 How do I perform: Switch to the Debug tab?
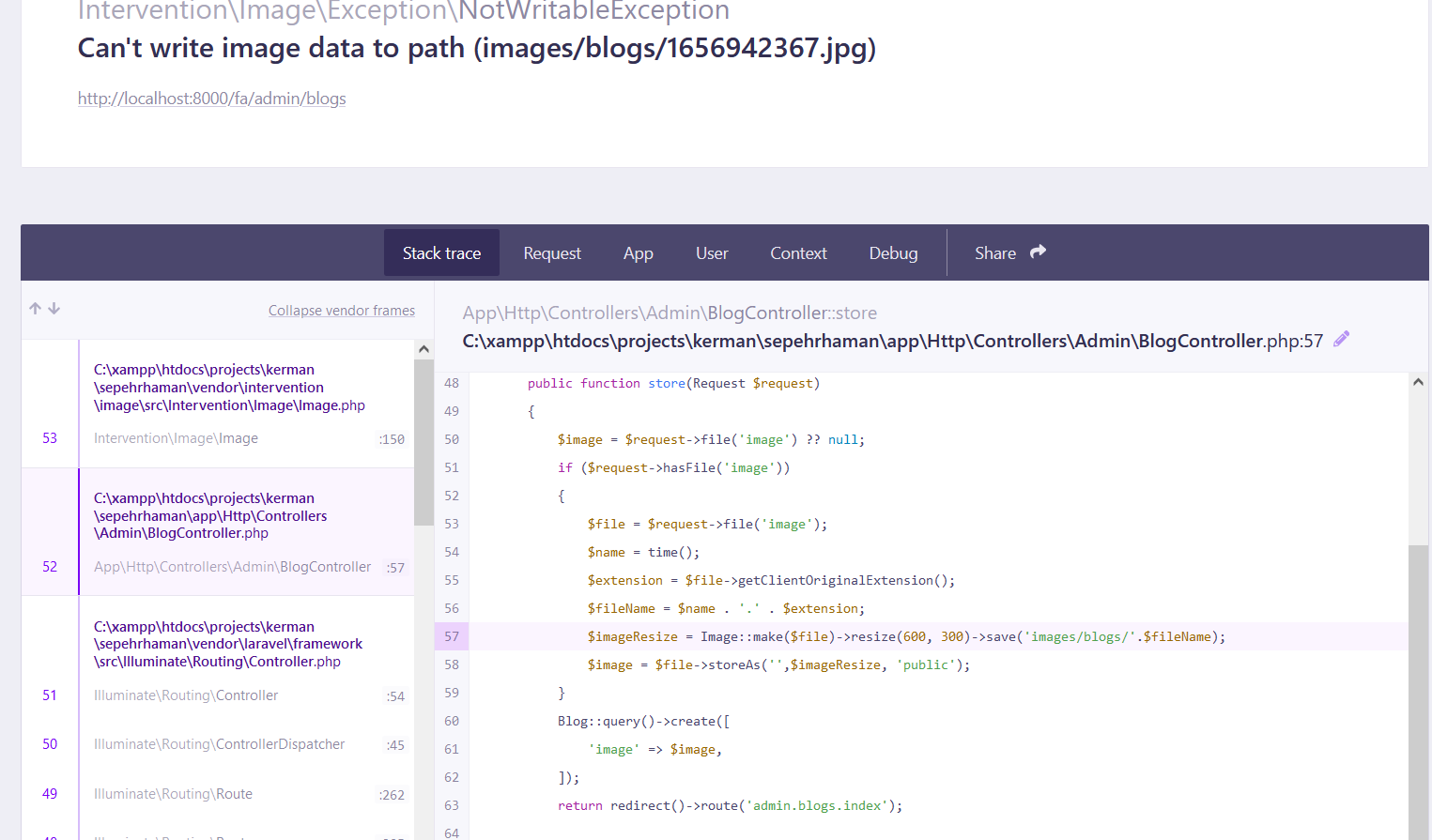coord(893,252)
